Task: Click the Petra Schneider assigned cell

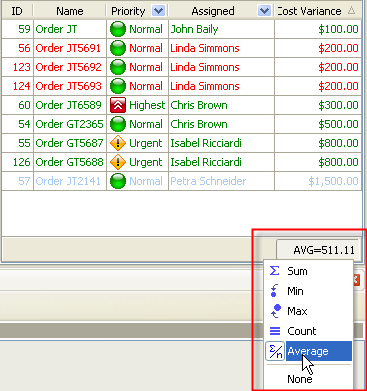Action: click(x=221, y=181)
